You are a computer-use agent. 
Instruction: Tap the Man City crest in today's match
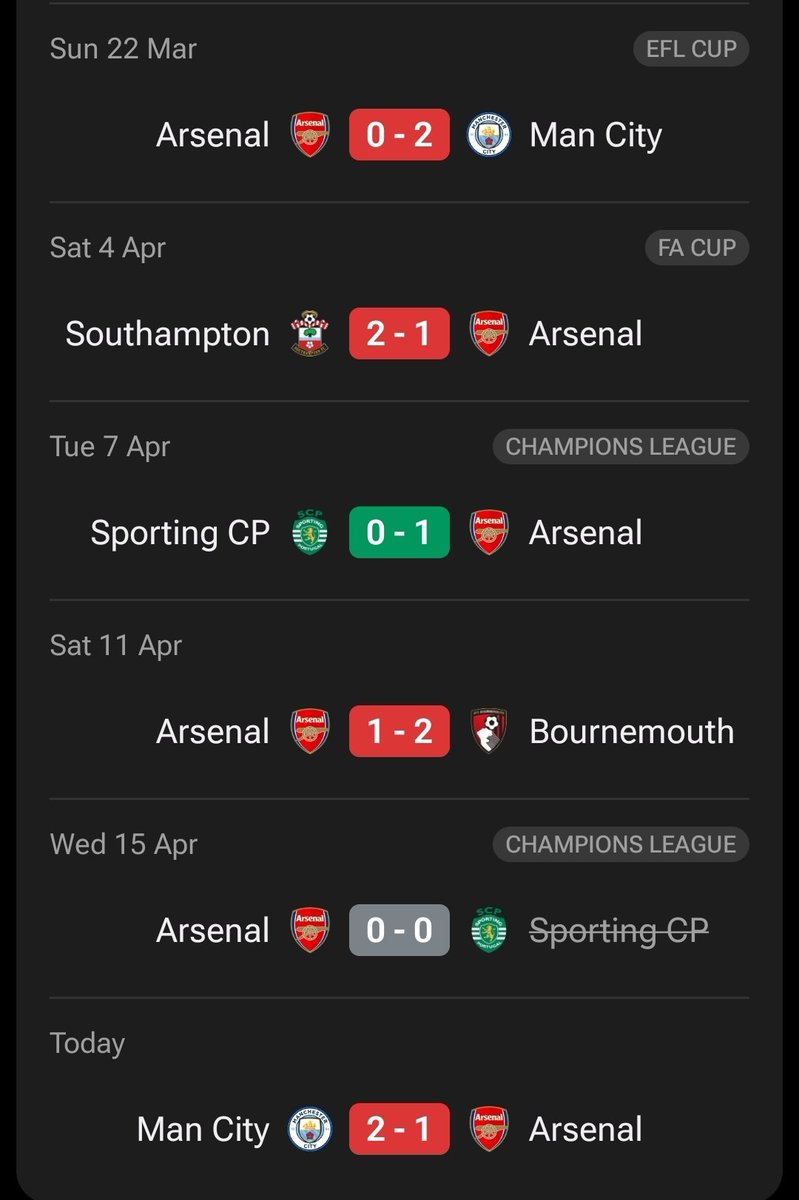[310, 1130]
